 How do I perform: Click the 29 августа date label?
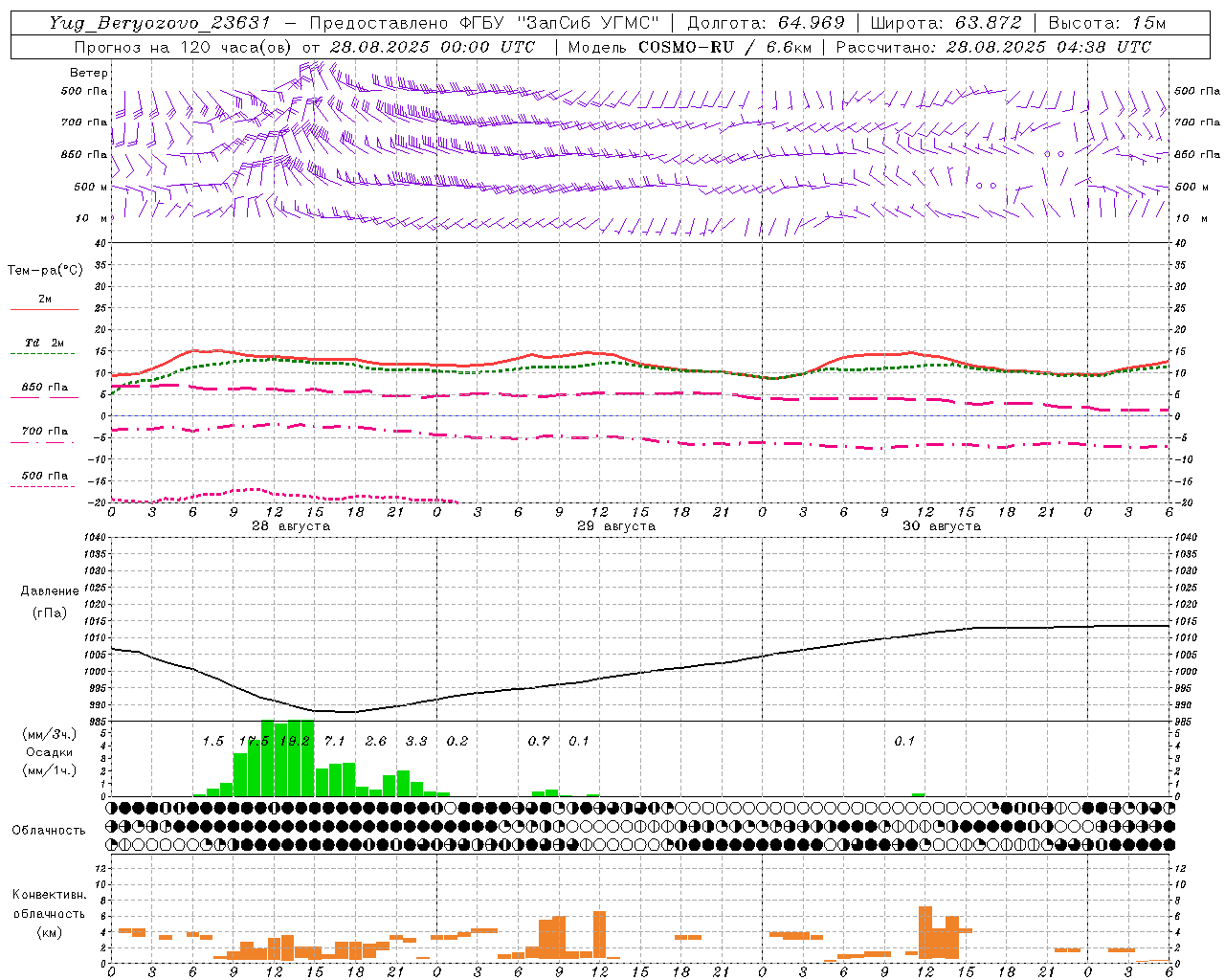(x=616, y=526)
